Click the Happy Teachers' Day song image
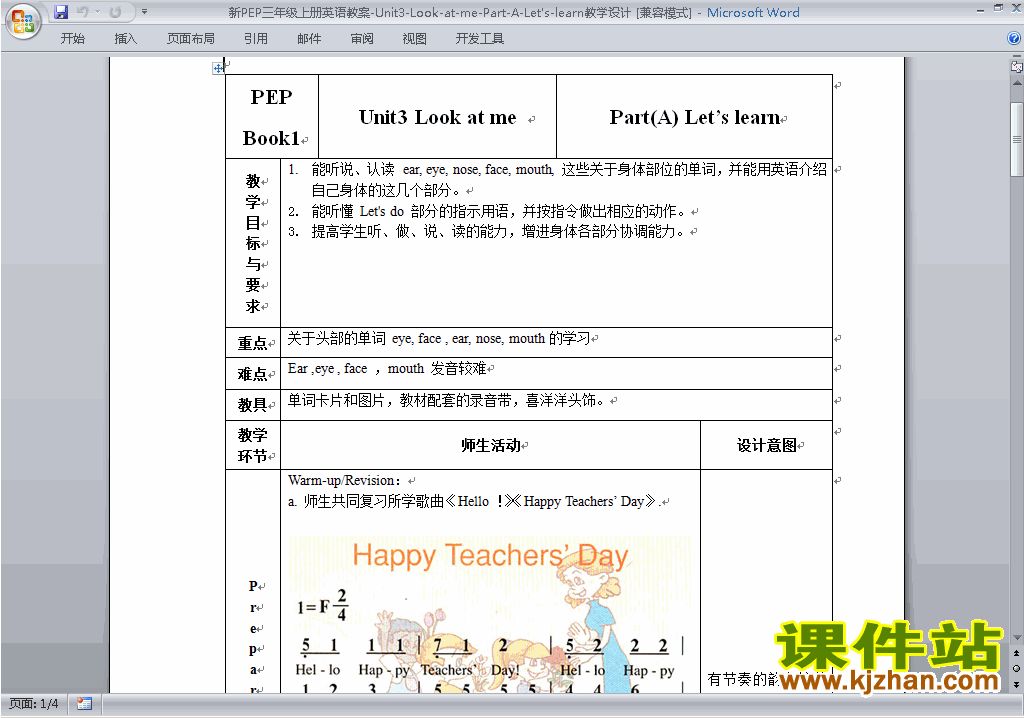The image size is (1024, 718). (489, 614)
